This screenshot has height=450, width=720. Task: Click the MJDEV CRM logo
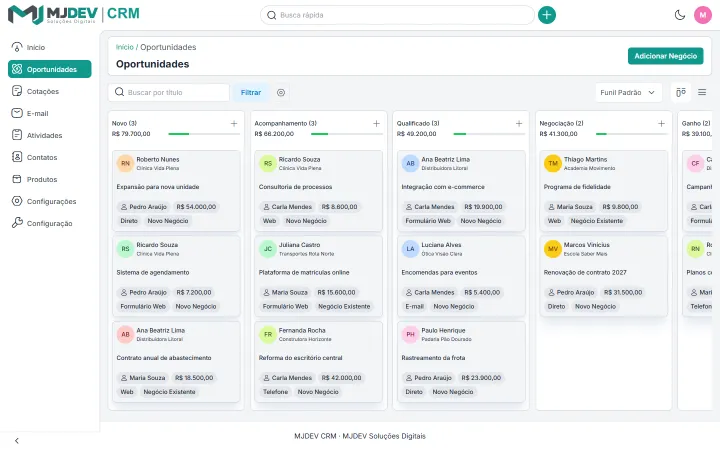click(x=74, y=15)
